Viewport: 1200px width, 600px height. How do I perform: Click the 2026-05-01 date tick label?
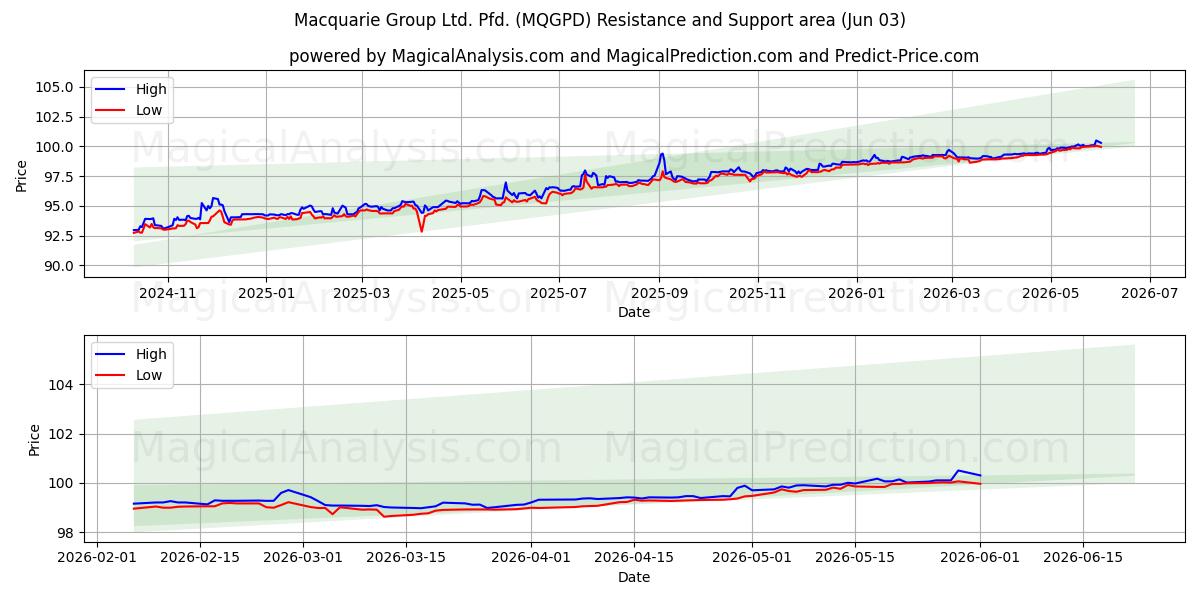click(751, 557)
